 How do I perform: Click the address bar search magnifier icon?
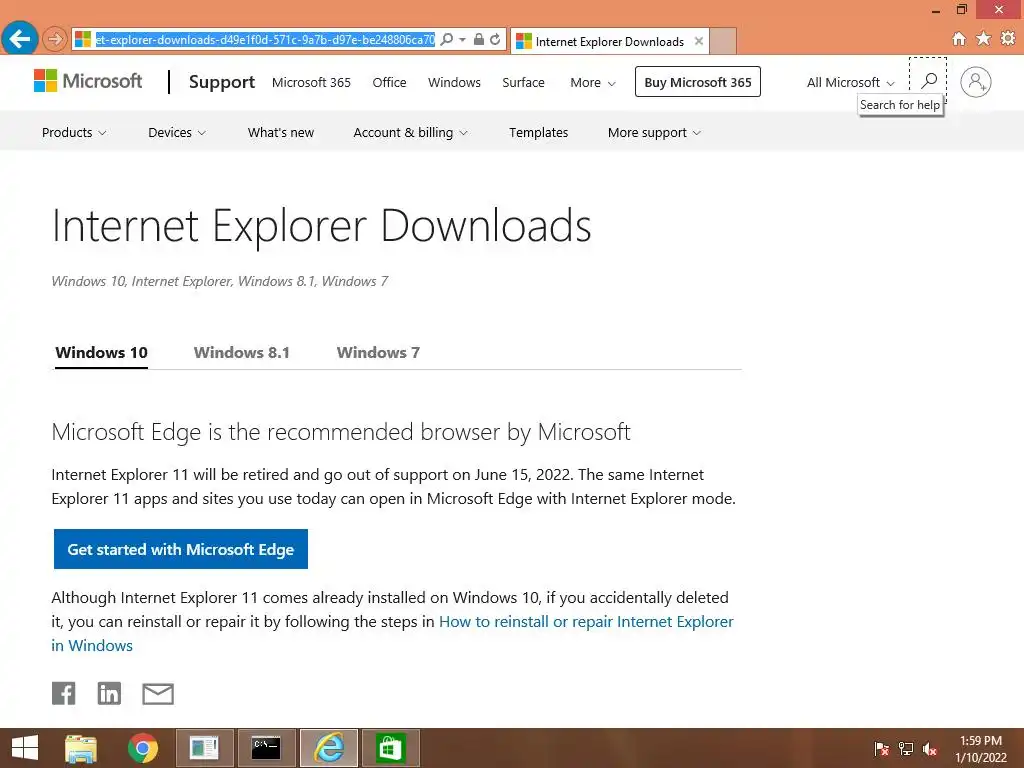(447, 39)
